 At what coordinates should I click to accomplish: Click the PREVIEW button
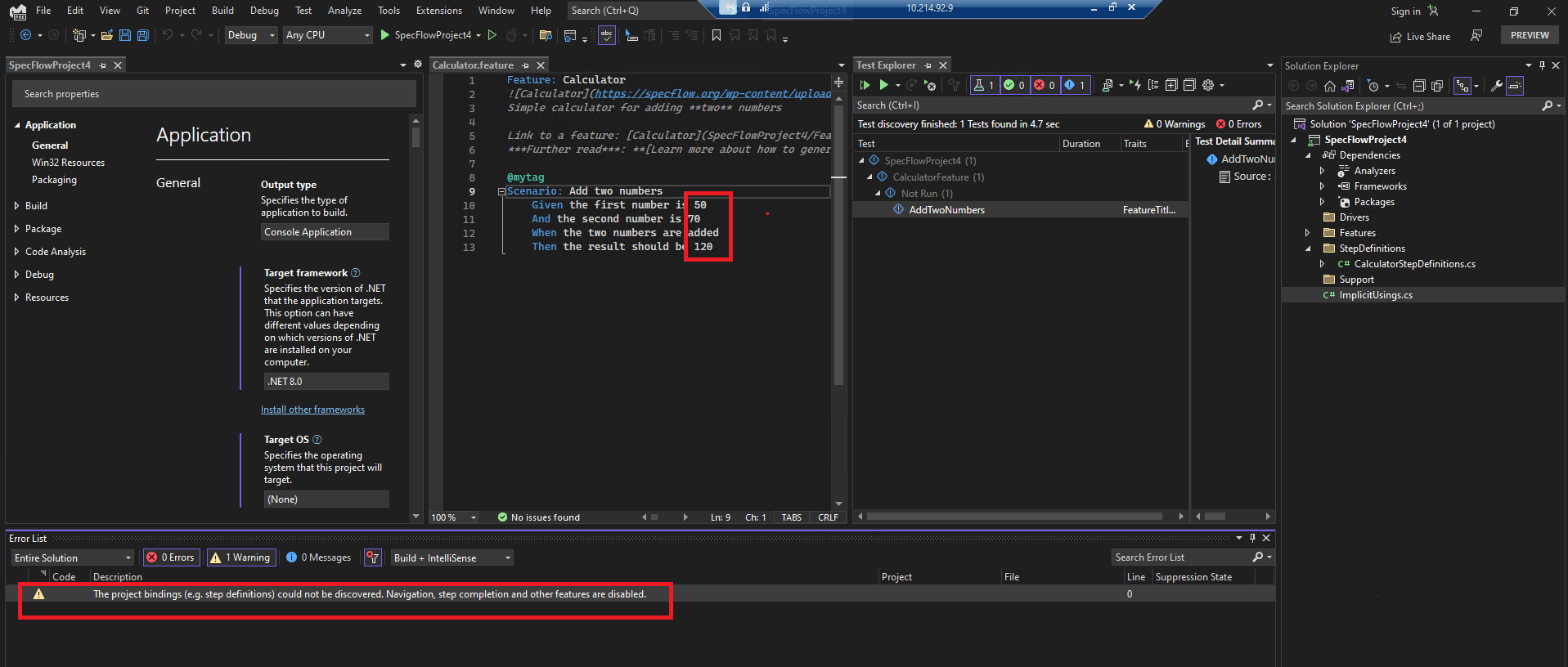coord(1530,35)
